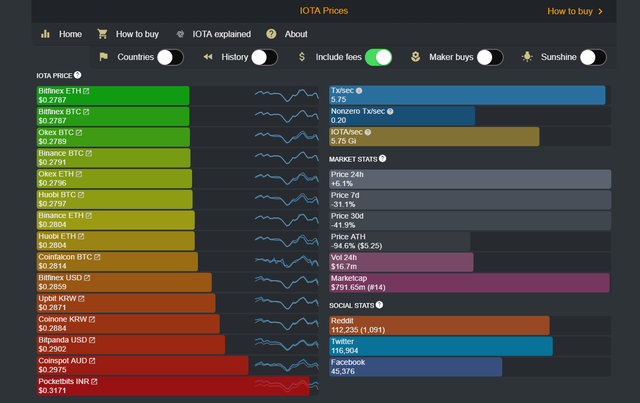Enable the Sunshine mode toggle

(x=593, y=58)
